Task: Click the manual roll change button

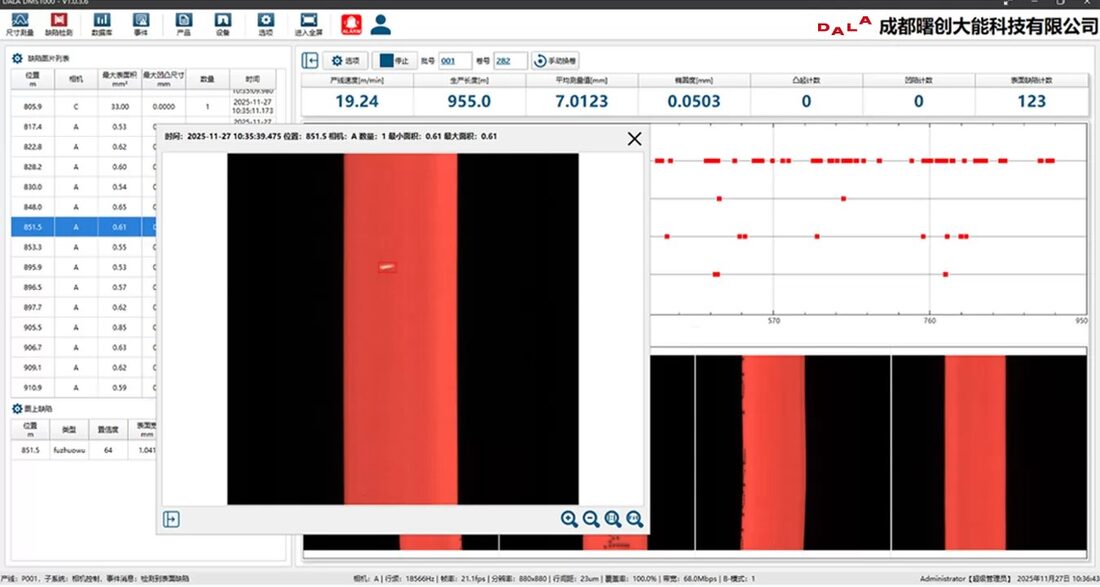Action: click(x=555, y=61)
